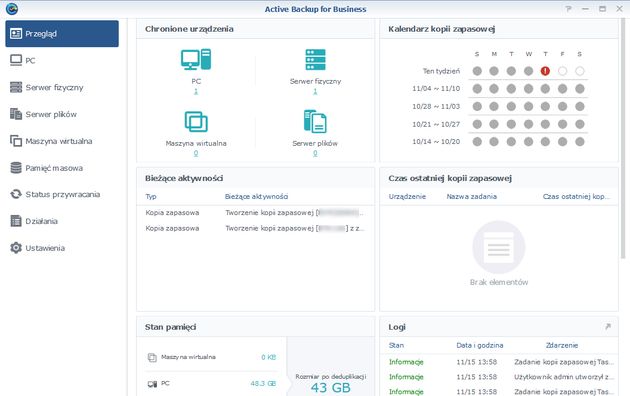Click Saturday's empty circle in Ten tydzień

579,71
